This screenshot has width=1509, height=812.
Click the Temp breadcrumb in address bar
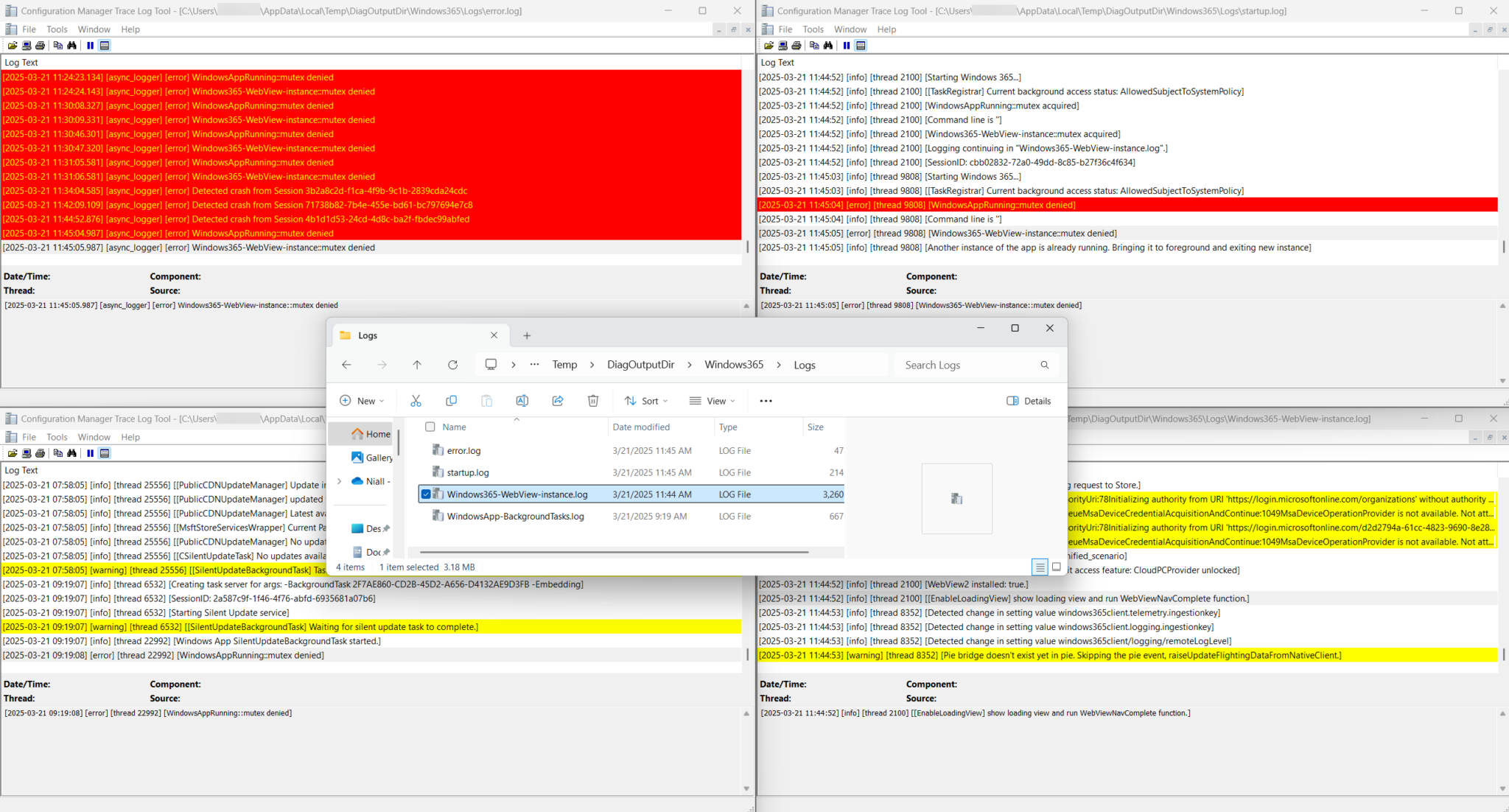point(565,365)
